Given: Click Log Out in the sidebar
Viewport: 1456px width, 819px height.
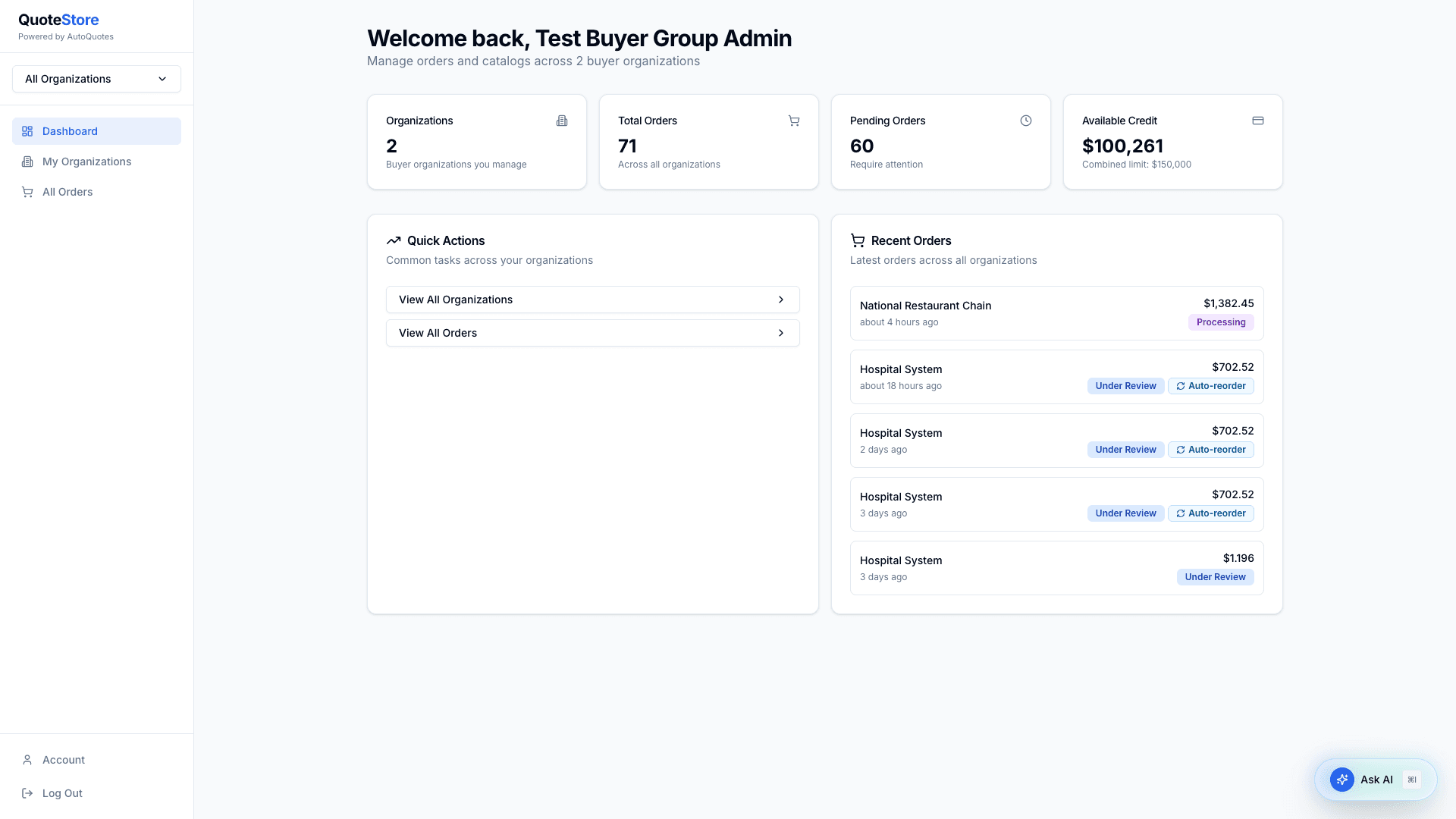Looking at the screenshot, I should (96, 793).
